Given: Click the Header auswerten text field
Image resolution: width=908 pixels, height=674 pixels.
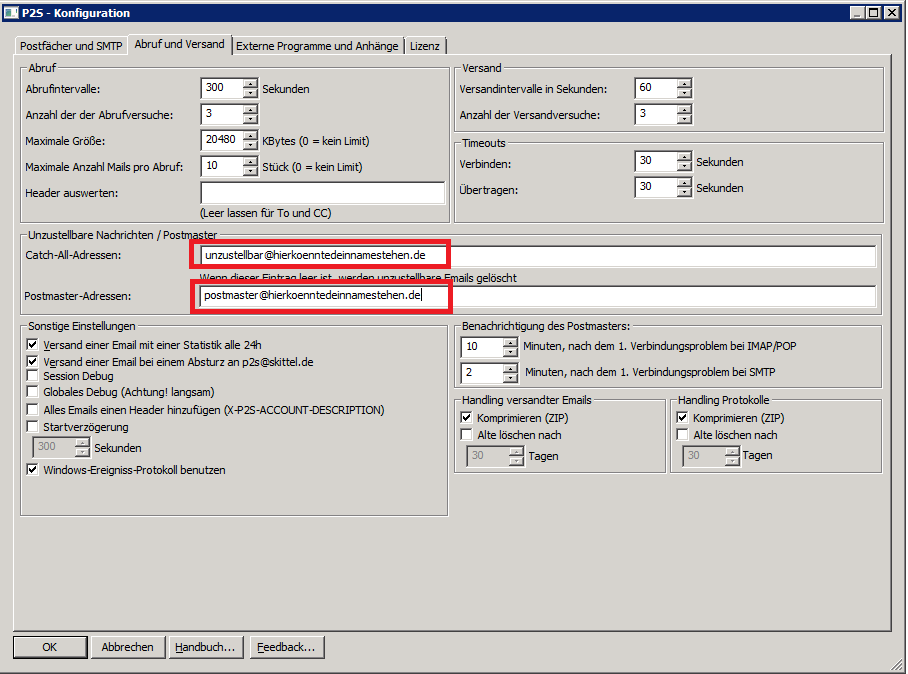Looking at the screenshot, I should [x=322, y=193].
